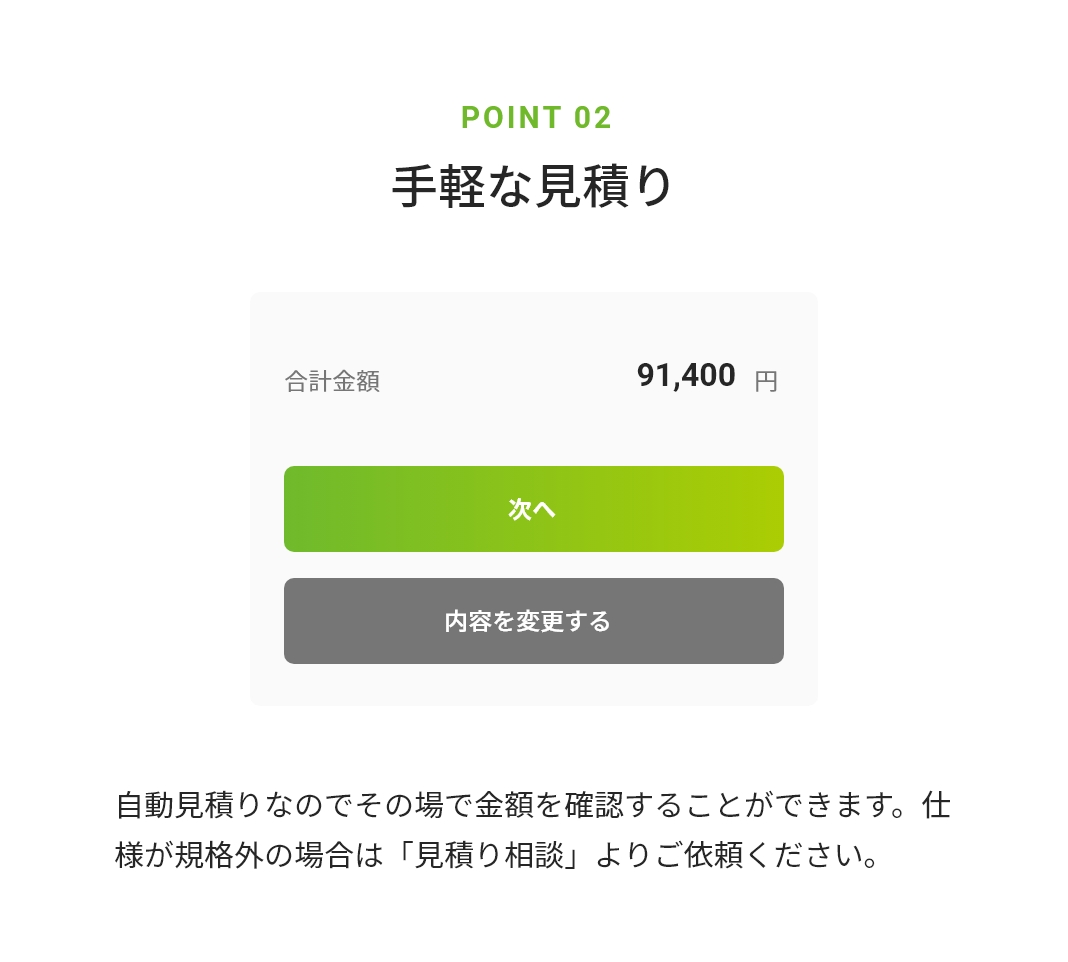Click the green 次へ button
This screenshot has height=962, width=1068.
(533, 509)
